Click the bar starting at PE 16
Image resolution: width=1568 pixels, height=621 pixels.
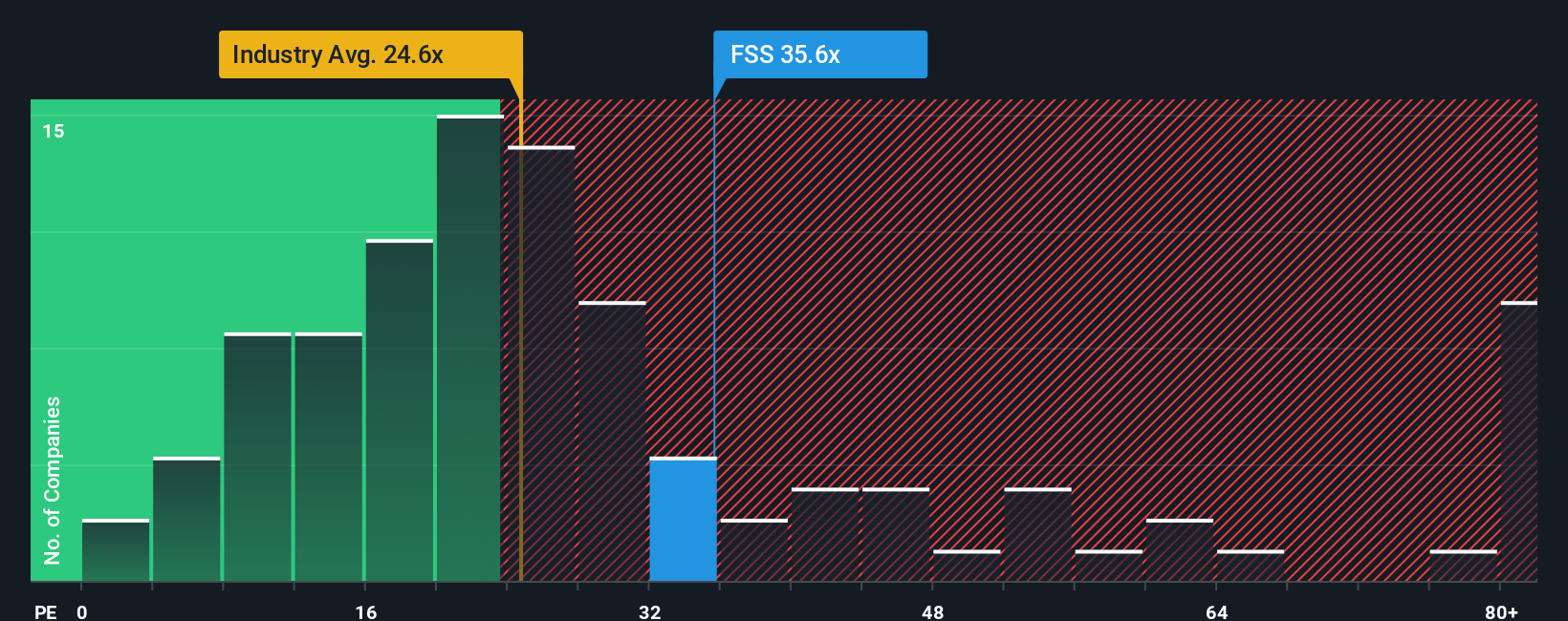pyautogui.click(x=400, y=410)
